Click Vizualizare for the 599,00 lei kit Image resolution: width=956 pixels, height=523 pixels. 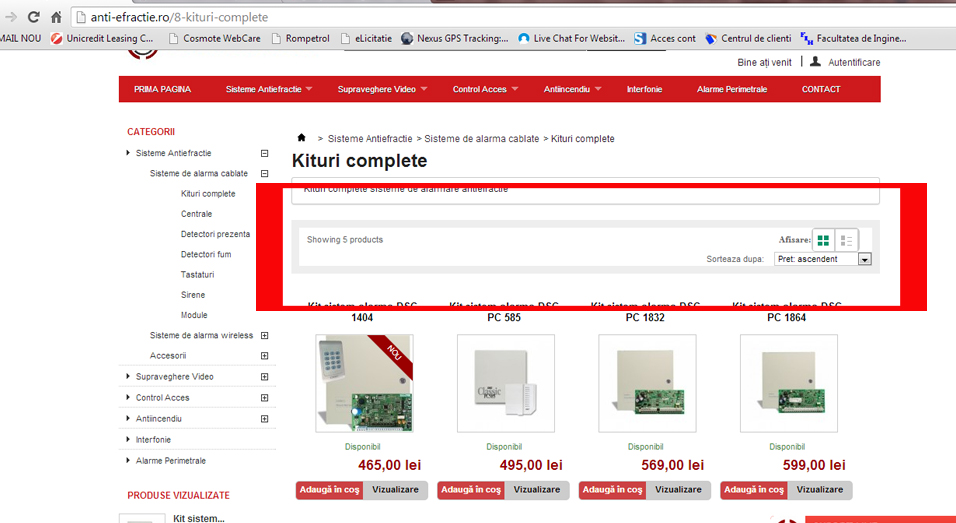819,490
